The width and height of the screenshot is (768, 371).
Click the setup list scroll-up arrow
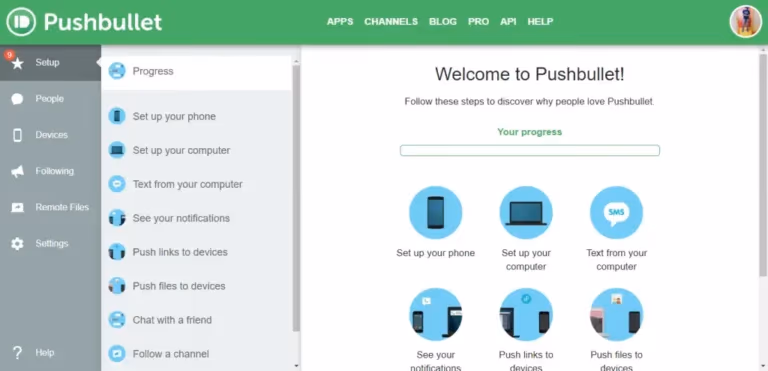296,61
